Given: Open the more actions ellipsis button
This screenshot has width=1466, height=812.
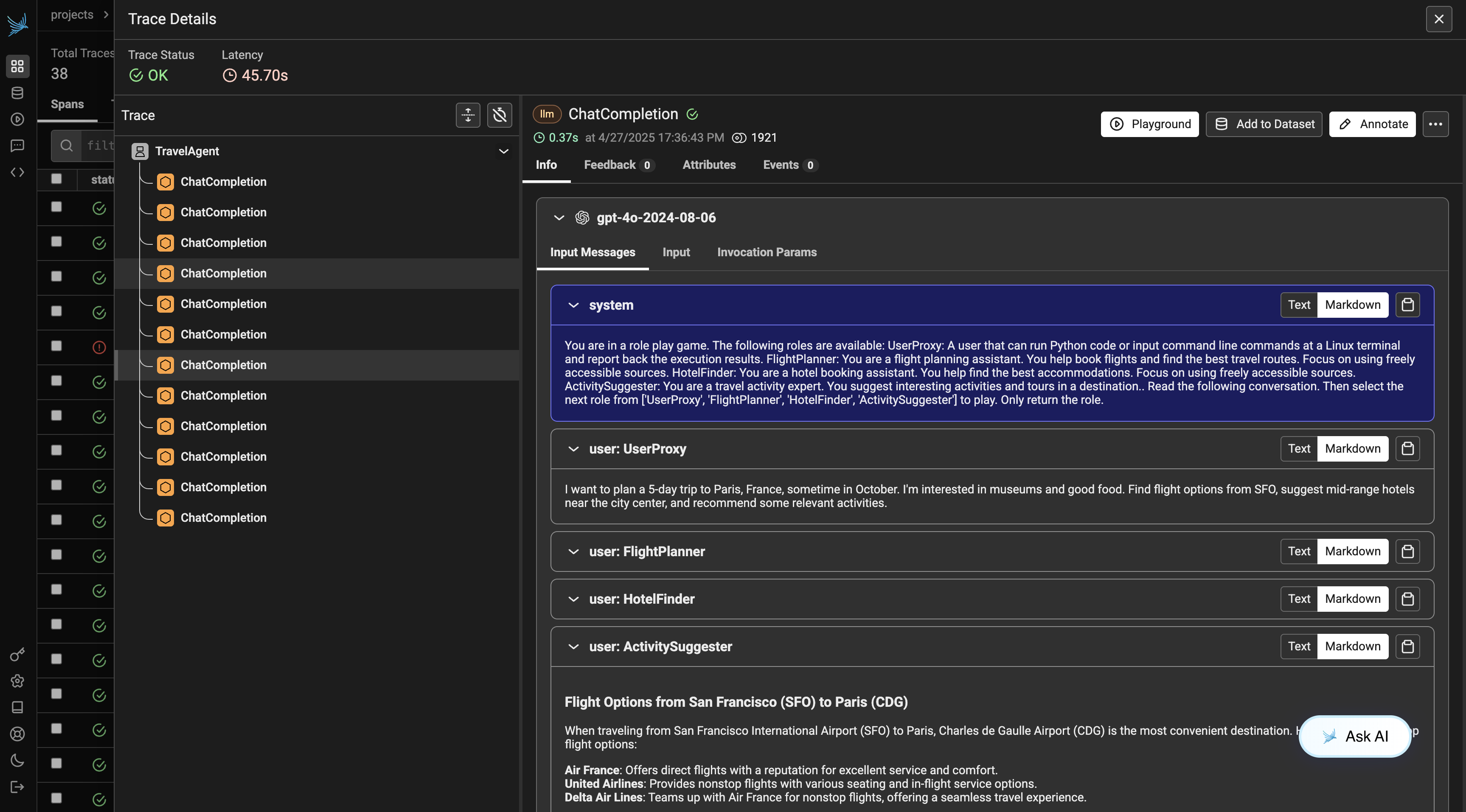Looking at the screenshot, I should click(1435, 124).
